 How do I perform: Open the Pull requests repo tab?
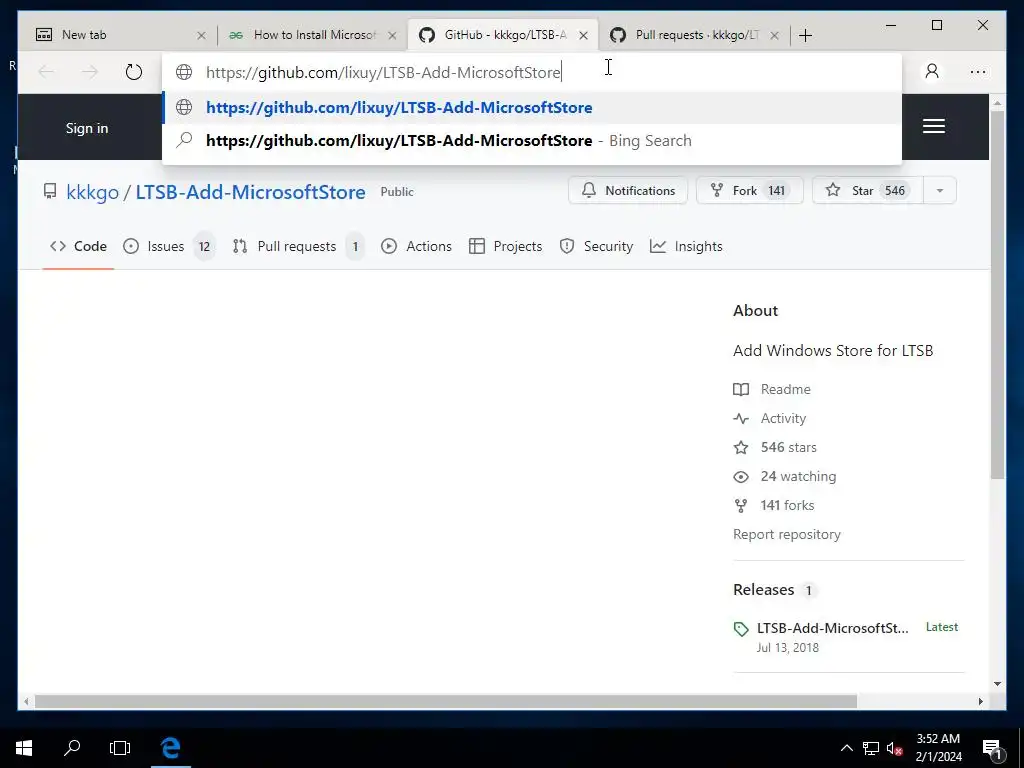(297, 246)
